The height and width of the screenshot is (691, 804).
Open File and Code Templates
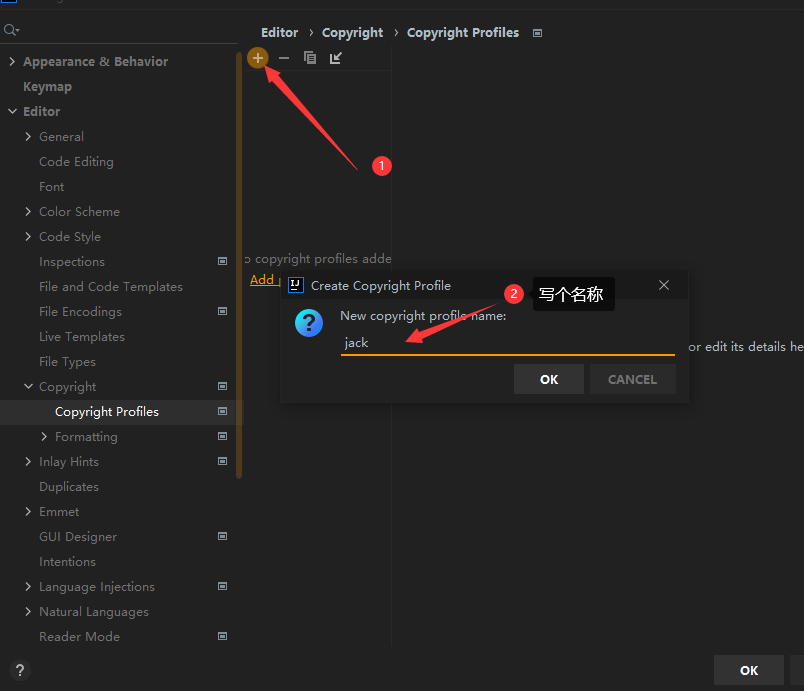[x=111, y=287]
